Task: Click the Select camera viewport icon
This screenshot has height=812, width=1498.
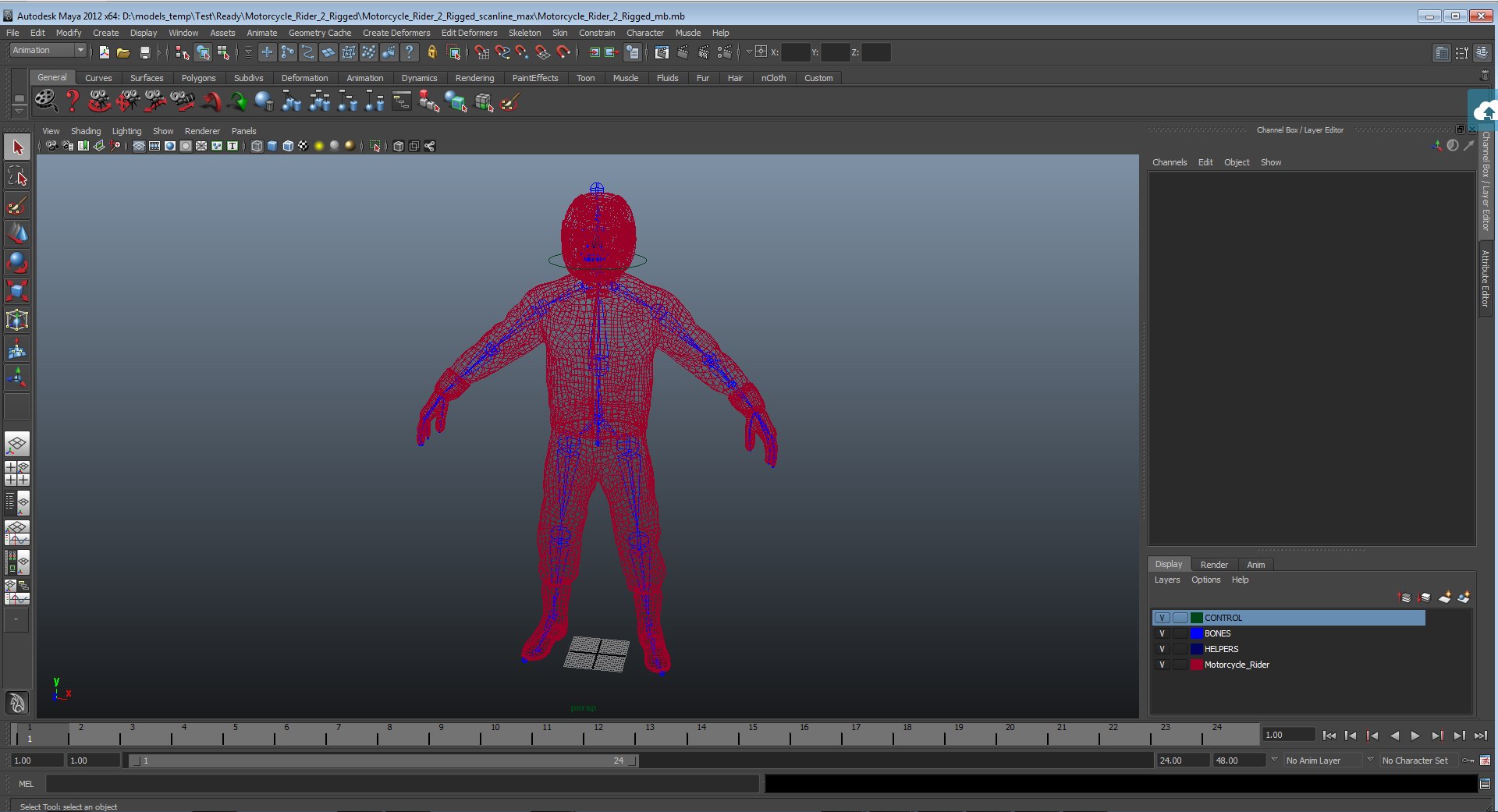Action: pyautogui.click(x=51, y=146)
